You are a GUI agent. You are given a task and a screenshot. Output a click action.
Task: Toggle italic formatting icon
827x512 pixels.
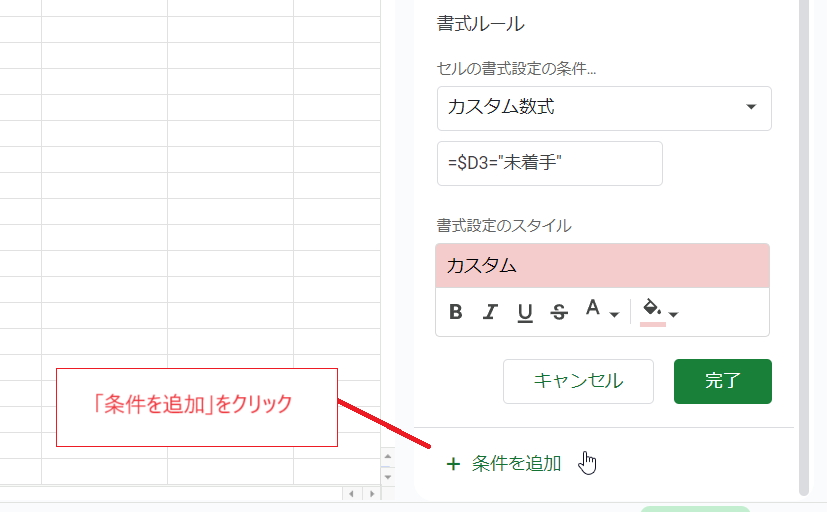(x=491, y=312)
